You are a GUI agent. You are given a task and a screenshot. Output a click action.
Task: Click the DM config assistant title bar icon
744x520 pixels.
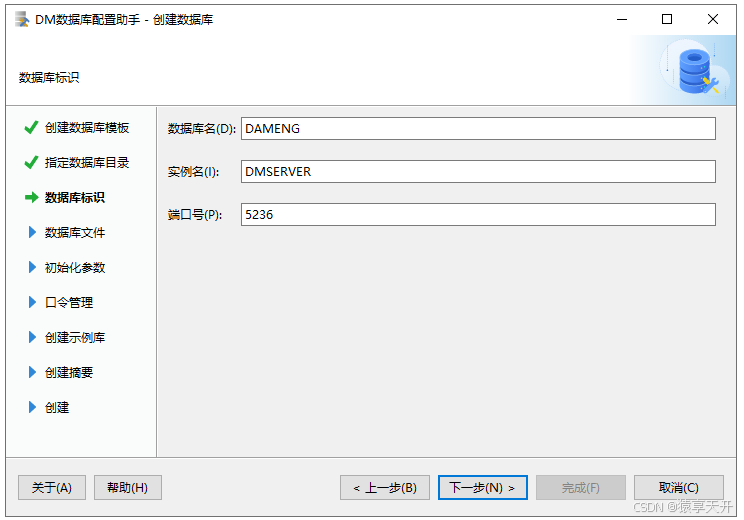tap(22, 19)
